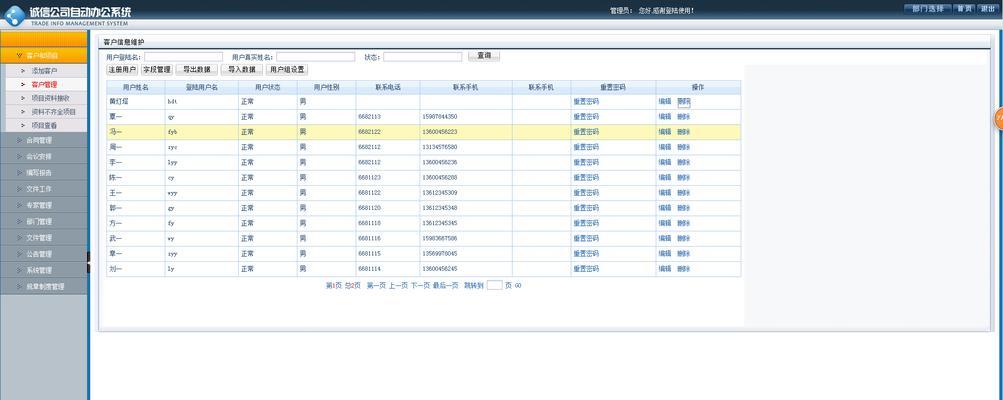Delete the user with login lyy

[684, 163]
